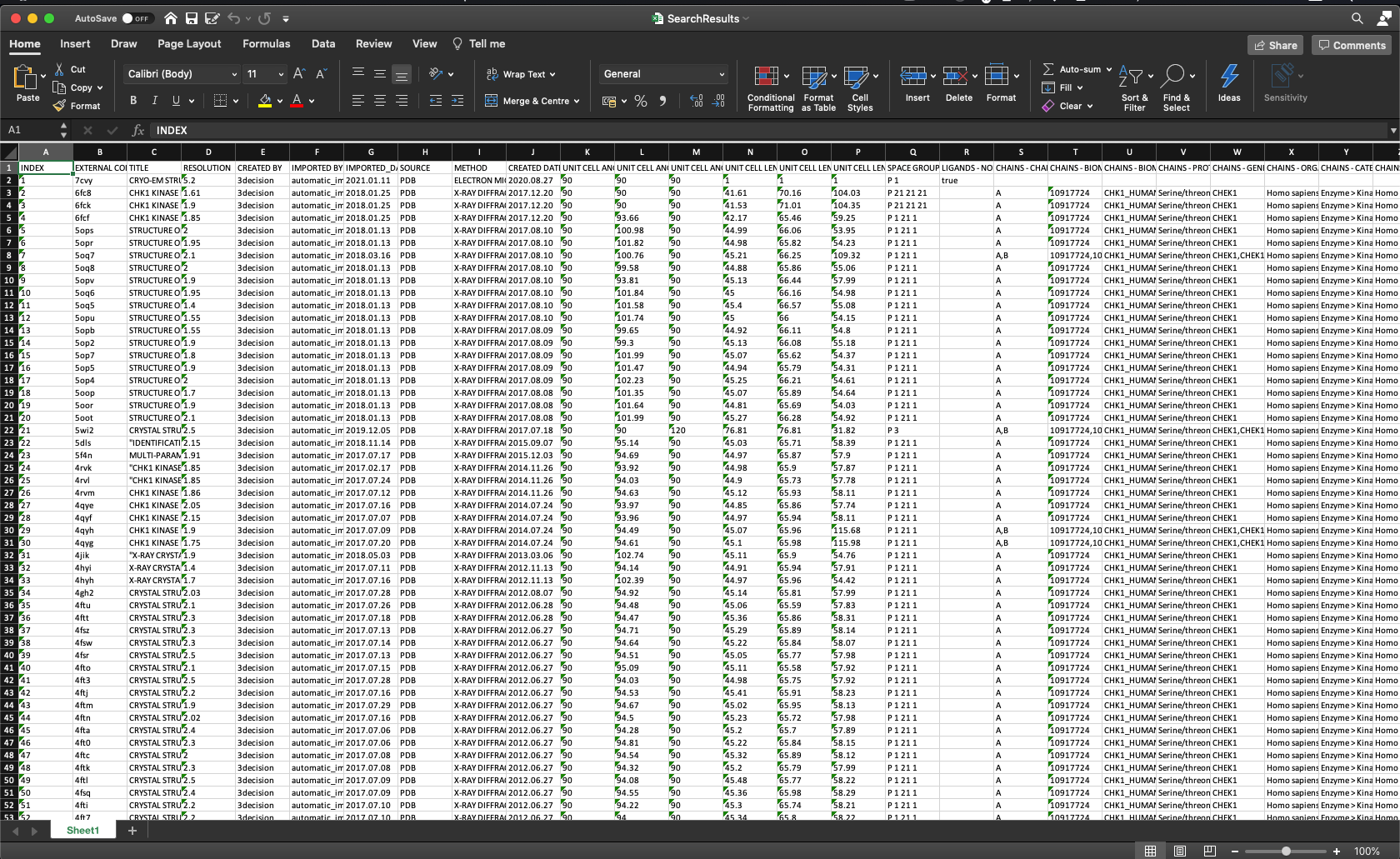Click the insert function fx icon

[138, 130]
